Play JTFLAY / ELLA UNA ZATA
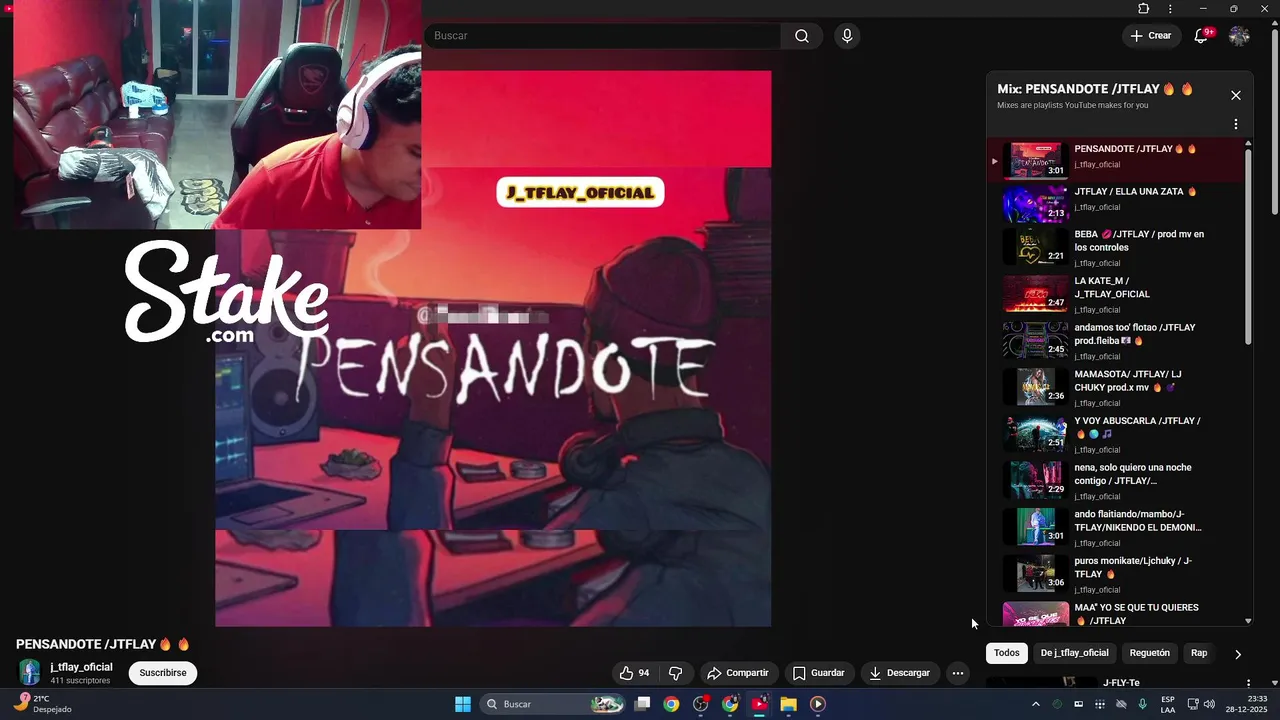1280x720 pixels. [1117, 204]
